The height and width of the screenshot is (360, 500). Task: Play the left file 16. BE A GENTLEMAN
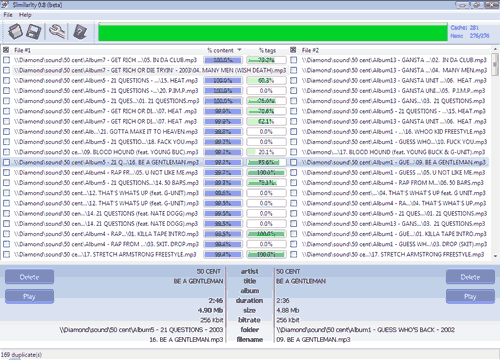[x=29, y=296]
